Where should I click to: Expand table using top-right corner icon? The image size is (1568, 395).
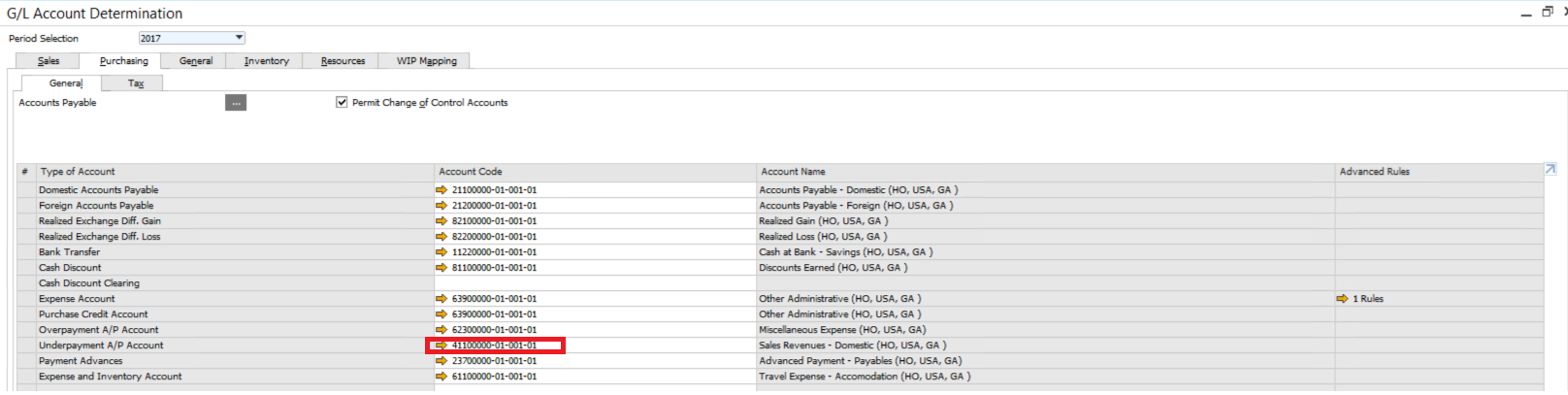(1550, 170)
